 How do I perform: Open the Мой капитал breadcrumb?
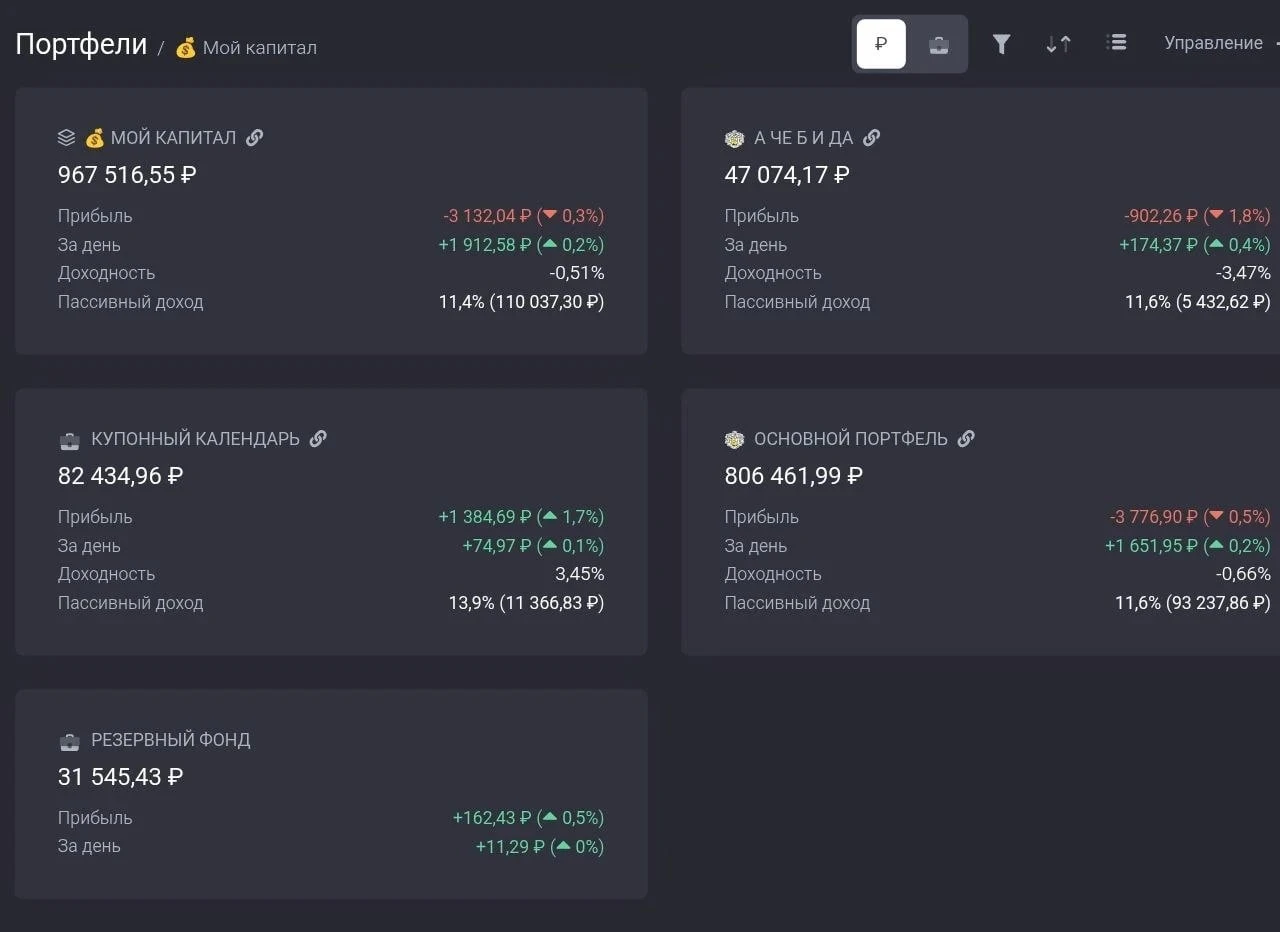tap(246, 47)
